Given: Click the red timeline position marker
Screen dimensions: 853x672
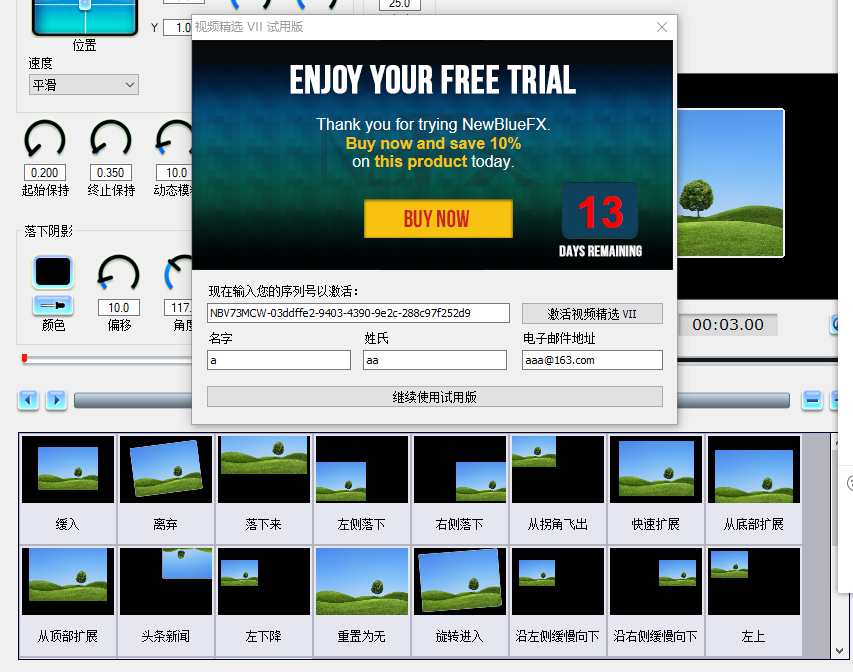Looking at the screenshot, I should 24,358.
